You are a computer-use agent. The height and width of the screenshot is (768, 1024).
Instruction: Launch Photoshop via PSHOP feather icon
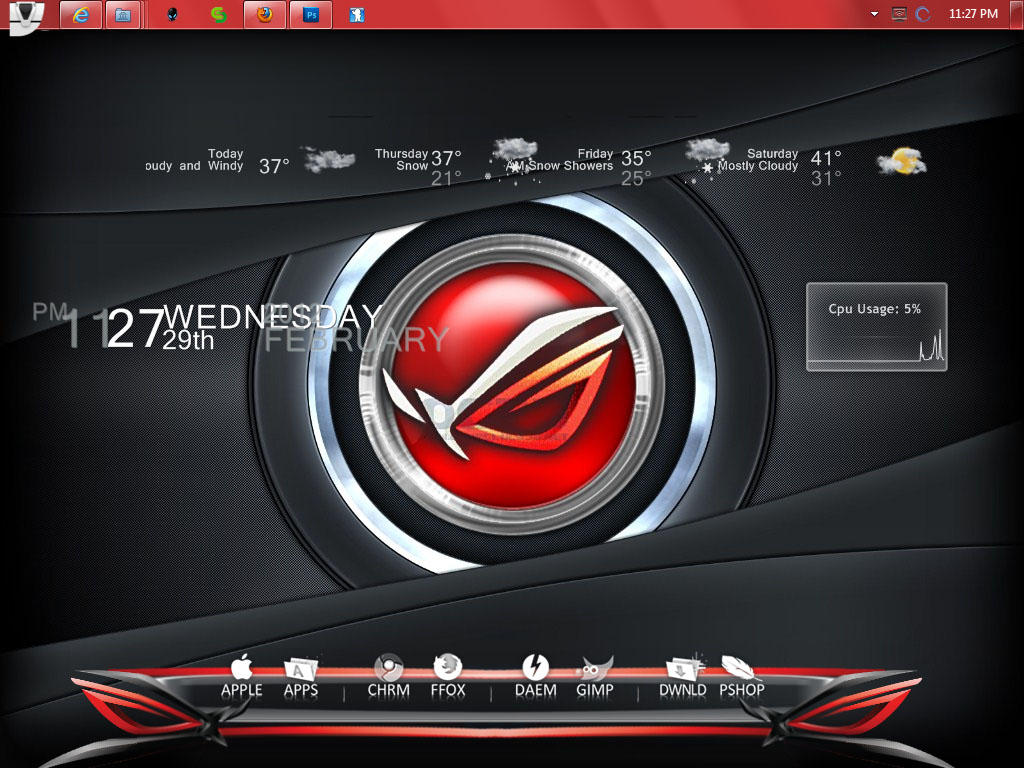pos(742,676)
